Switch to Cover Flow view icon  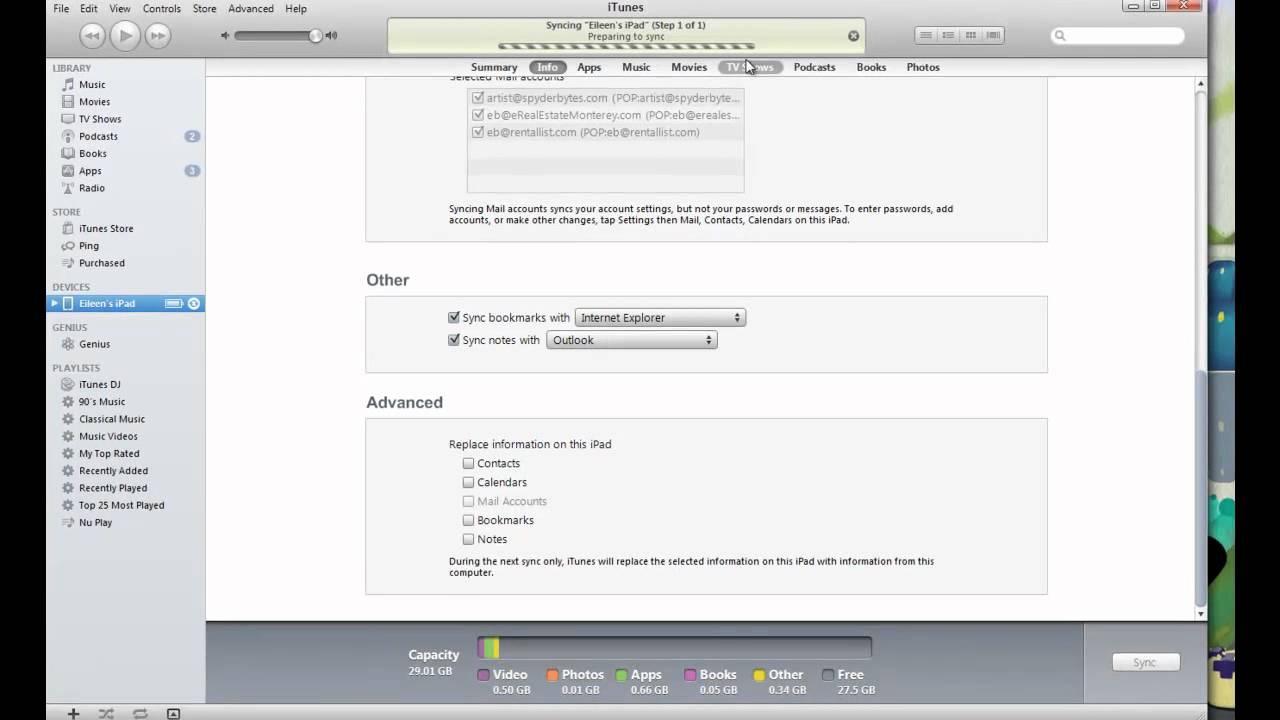(992, 35)
